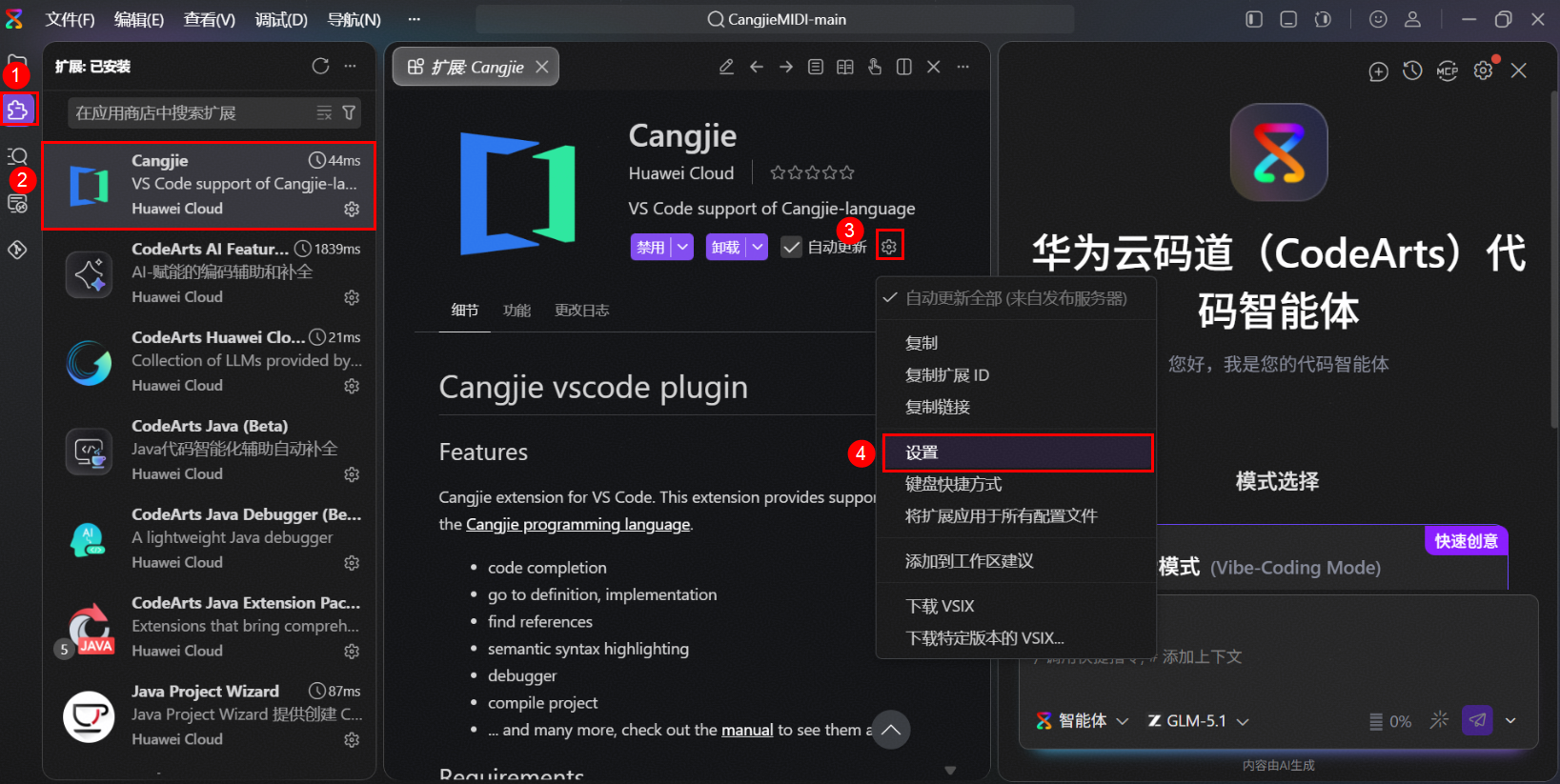Image resolution: width=1560 pixels, height=784 pixels.
Task: Expand the overflow ellipsis in the menu bar
Action: click(x=414, y=19)
